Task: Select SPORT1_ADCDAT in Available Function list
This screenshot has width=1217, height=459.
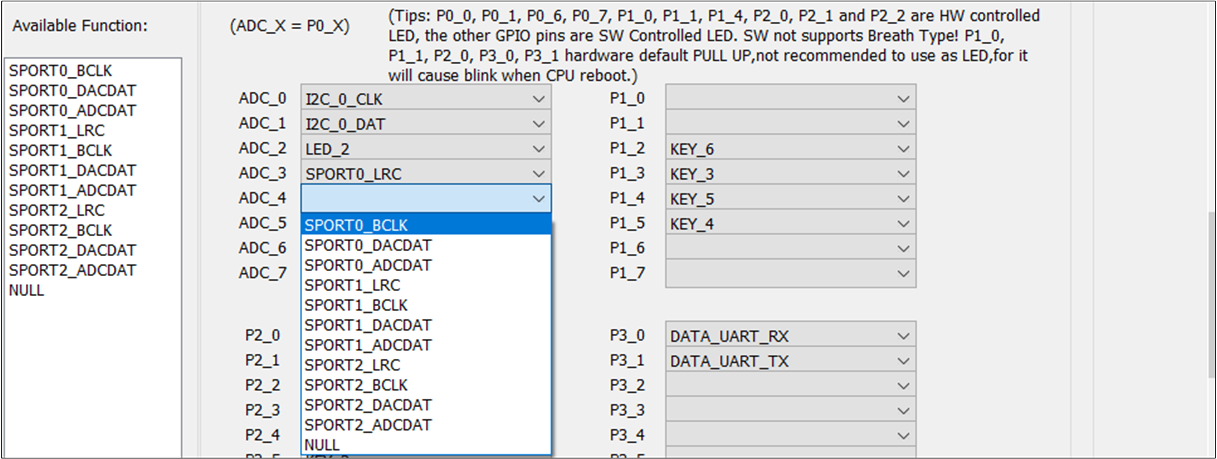Action: coord(93,190)
